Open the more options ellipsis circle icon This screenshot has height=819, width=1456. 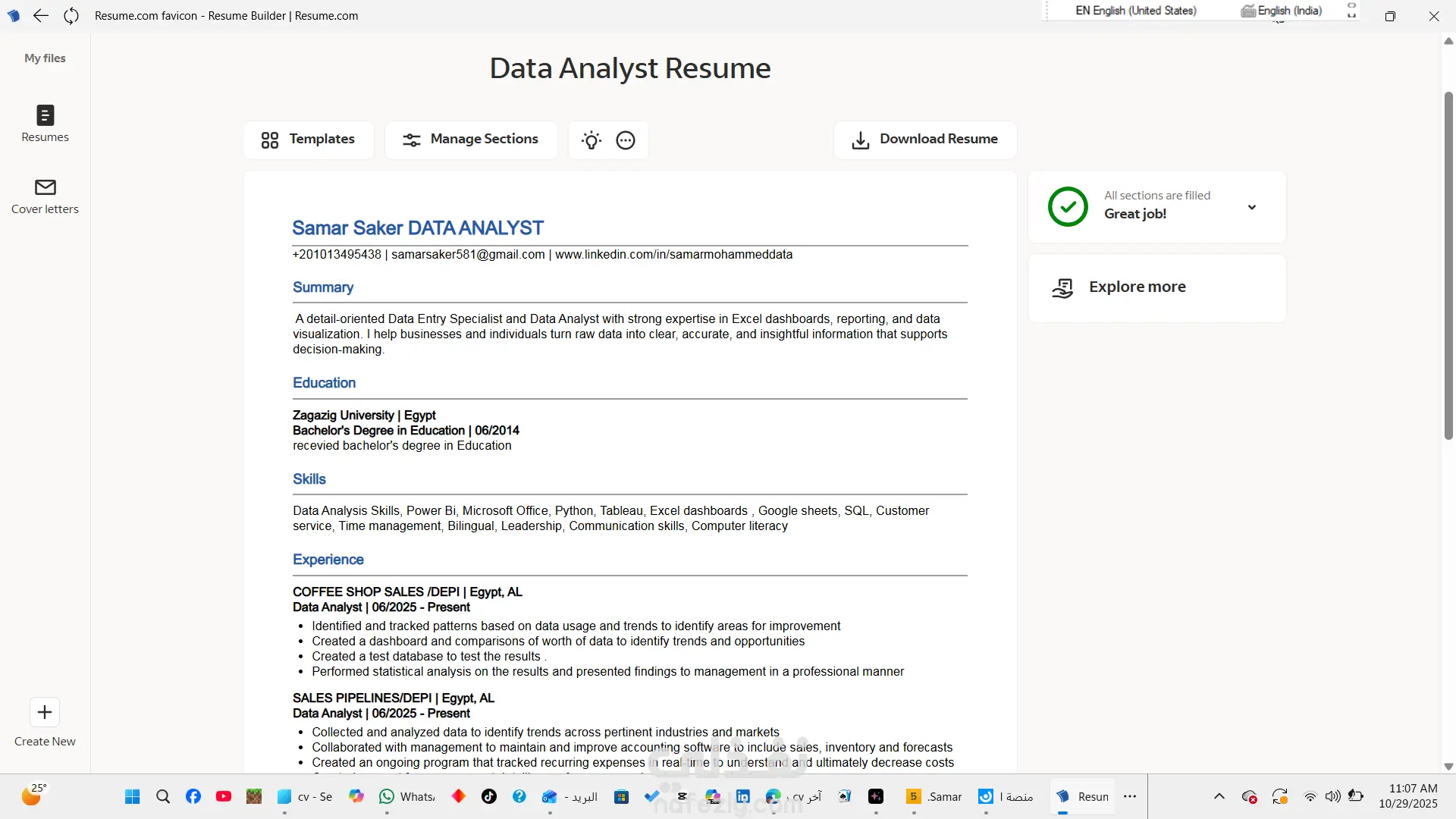[x=626, y=140]
